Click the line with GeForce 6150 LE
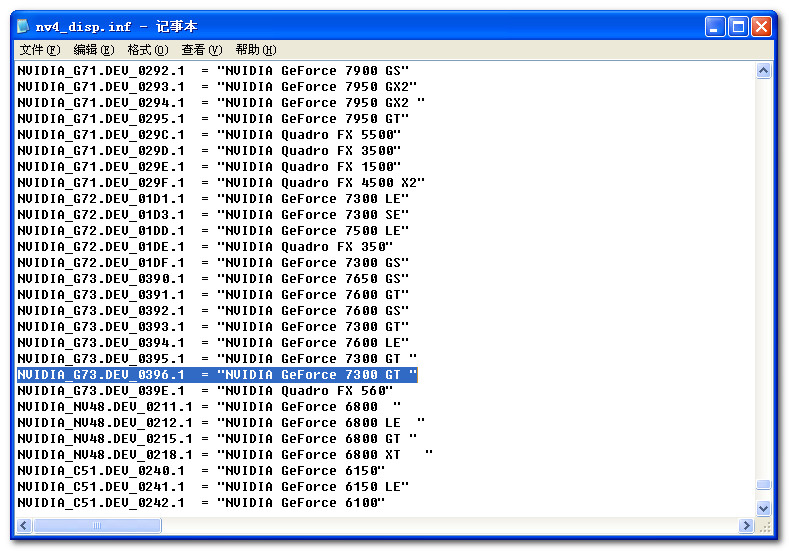This screenshot has height=551, width=789. pos(213,487)
